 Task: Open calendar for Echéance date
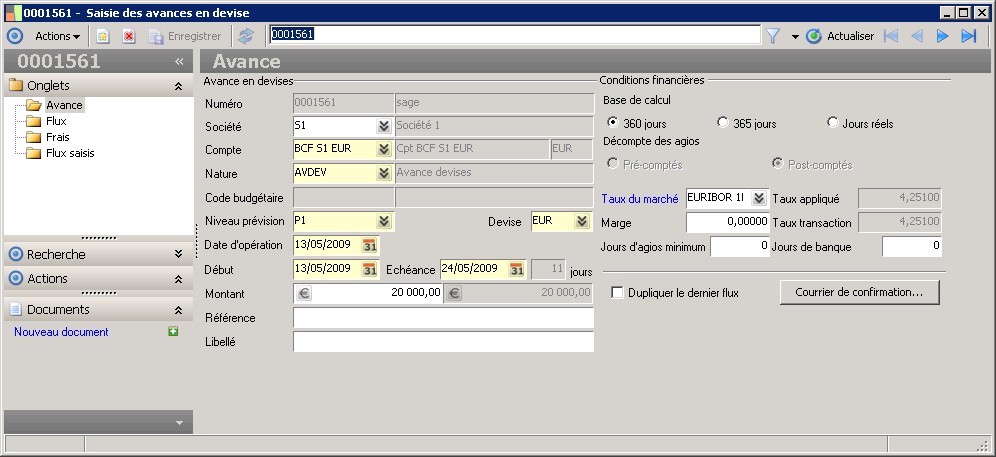517,269
